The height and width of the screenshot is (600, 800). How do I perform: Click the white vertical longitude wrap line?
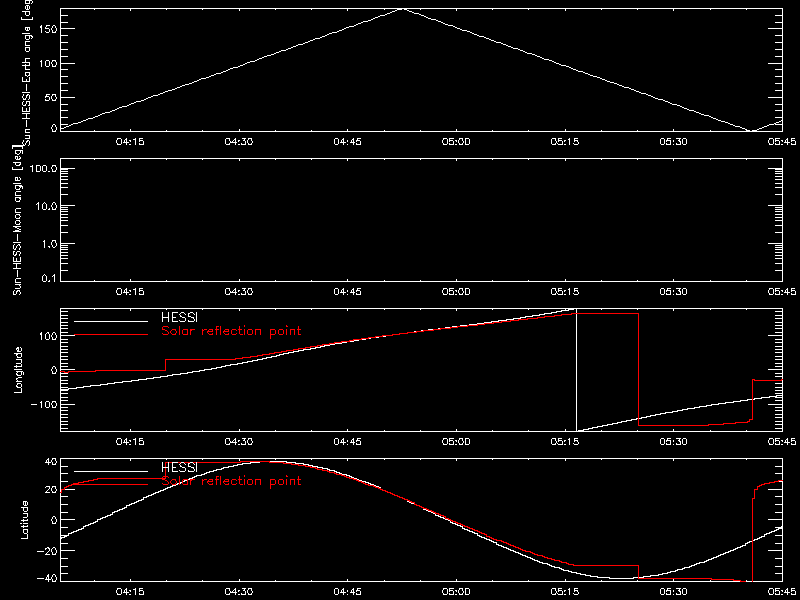coord(577,370)
